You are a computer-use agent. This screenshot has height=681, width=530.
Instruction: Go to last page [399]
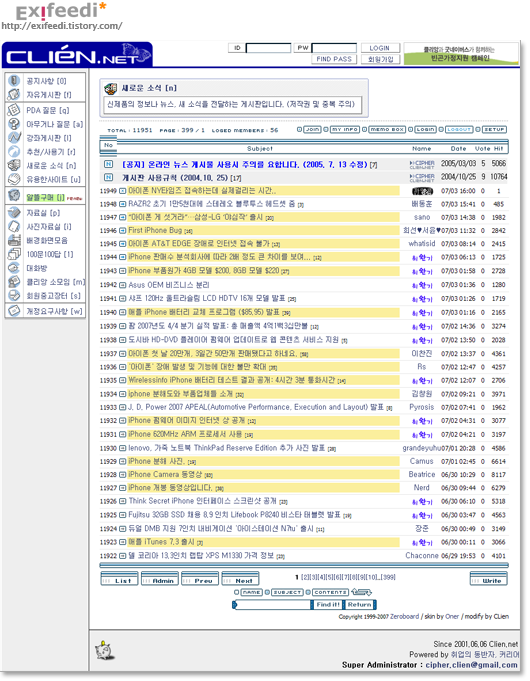coord(388,577)
